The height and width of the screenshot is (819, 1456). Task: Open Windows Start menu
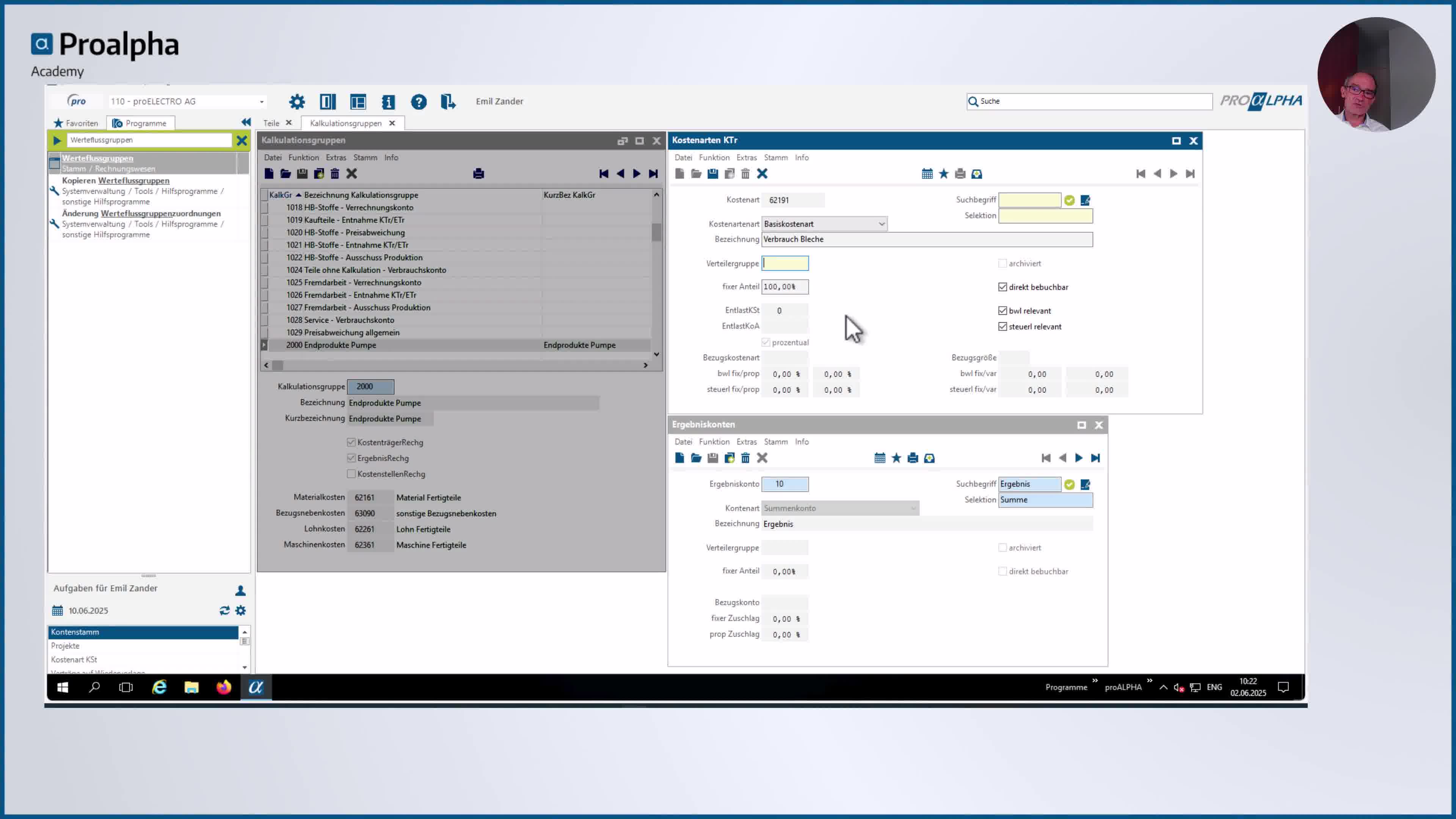point(63,687)
